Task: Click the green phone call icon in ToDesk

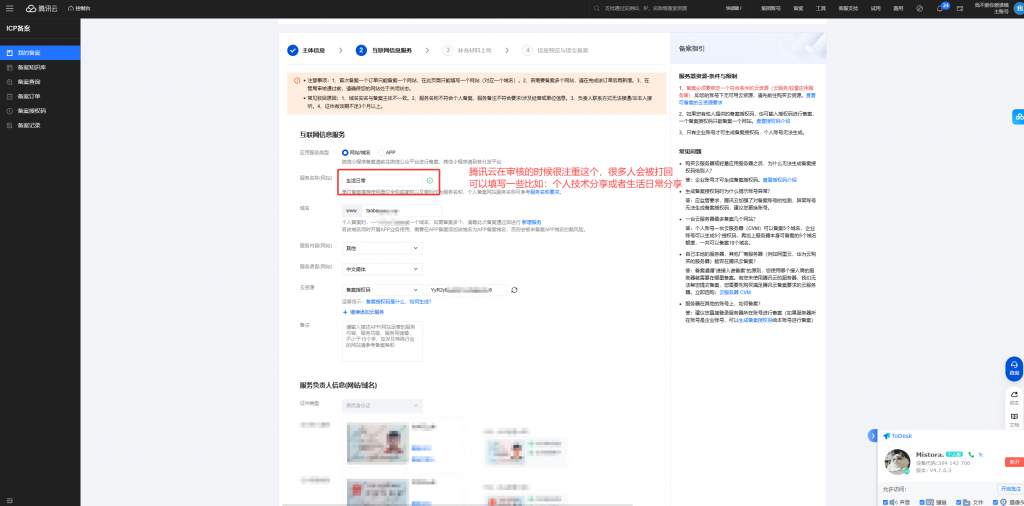Action: click(x=971, y=454)
